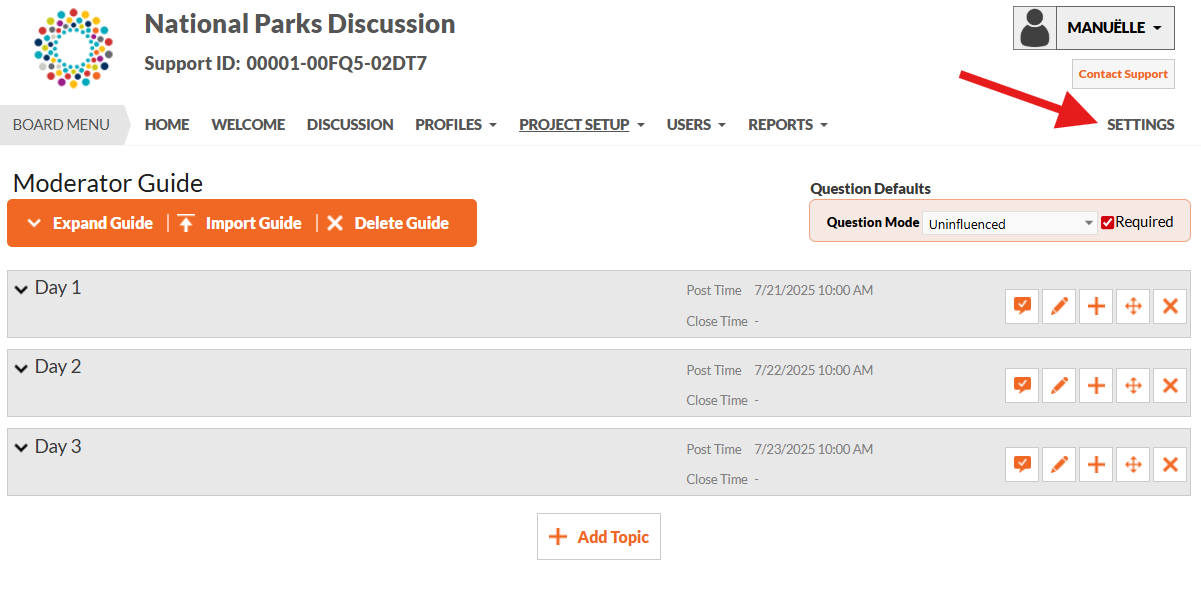Screen dimensions: 1201x595
Task: Open the MANUËLLE user dropdown
Action: click(1115, 28)
